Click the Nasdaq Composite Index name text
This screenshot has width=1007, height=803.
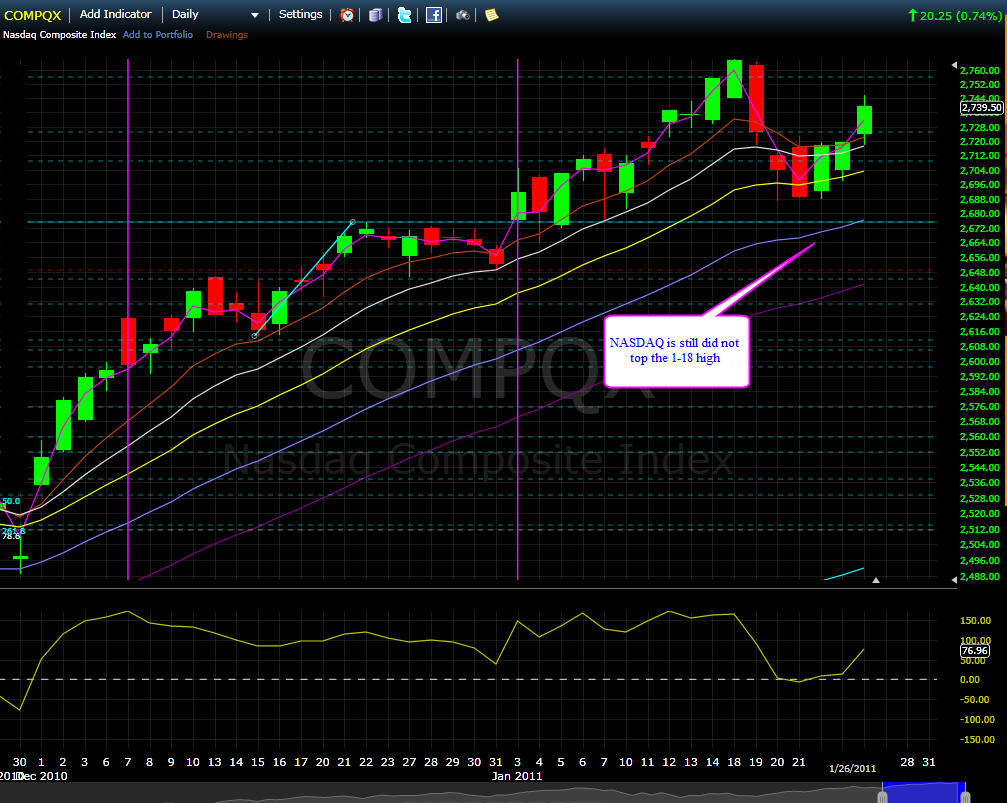click(x=59, y=35)
